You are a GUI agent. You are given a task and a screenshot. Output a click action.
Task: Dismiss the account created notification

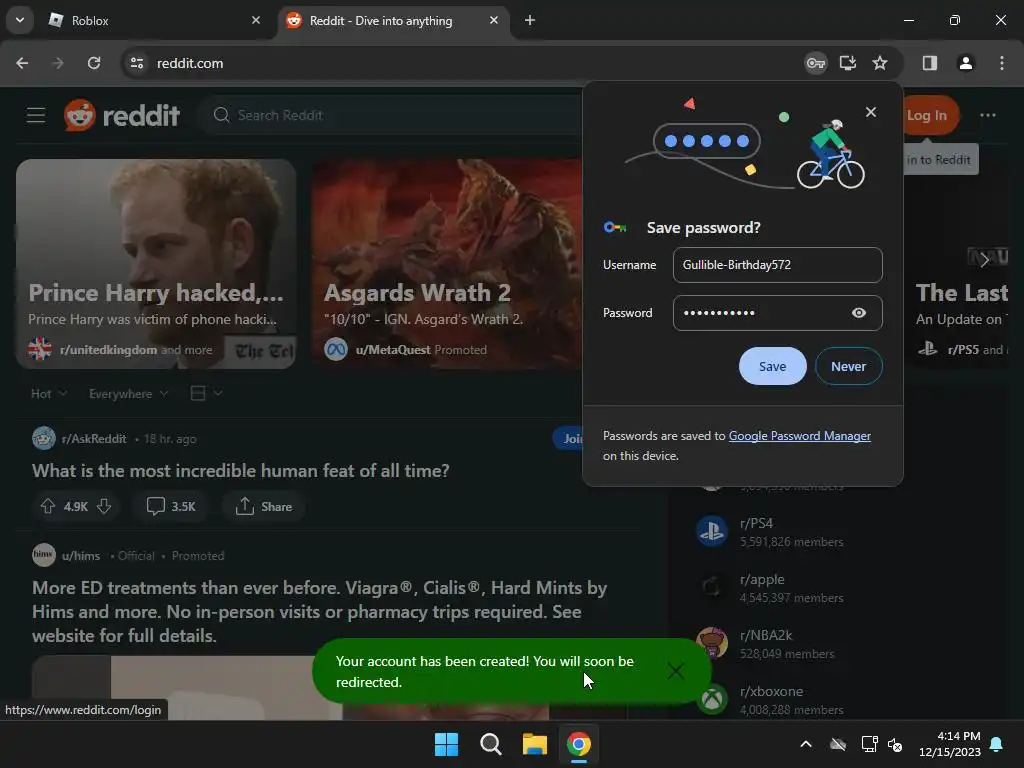pos(676,671)
